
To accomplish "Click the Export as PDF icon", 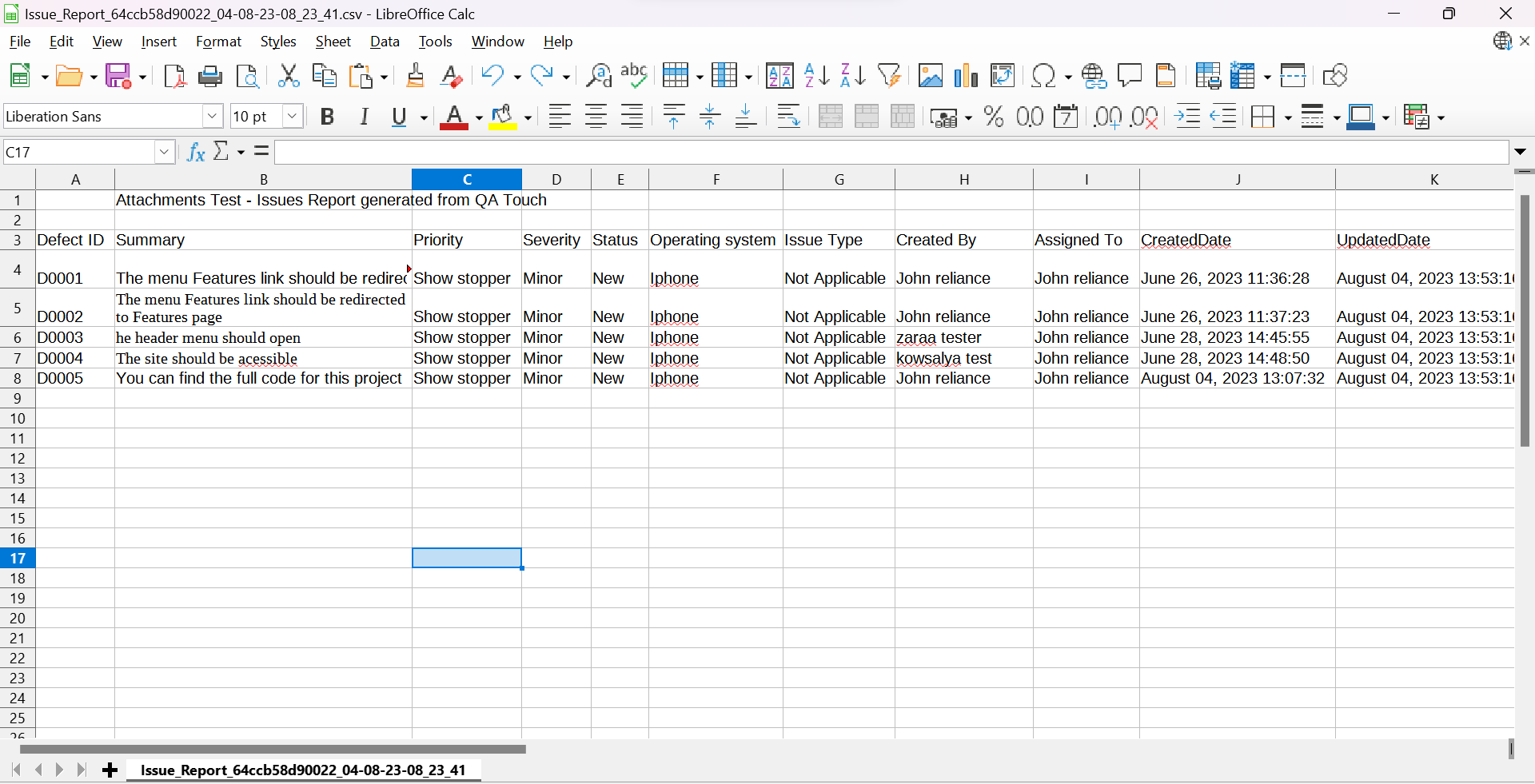I will click(x=174, y=76).
